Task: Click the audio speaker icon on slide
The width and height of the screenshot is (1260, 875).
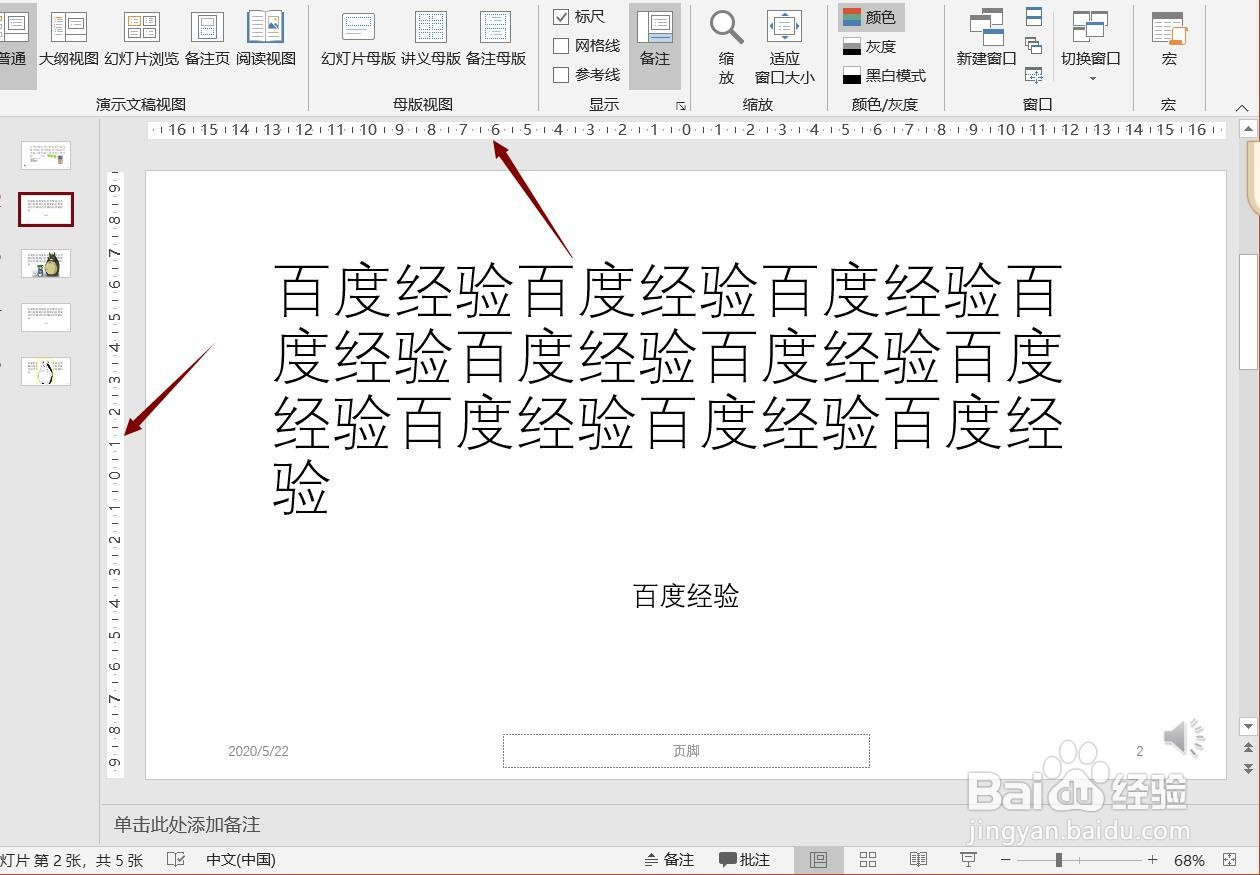Action: 1184,738
